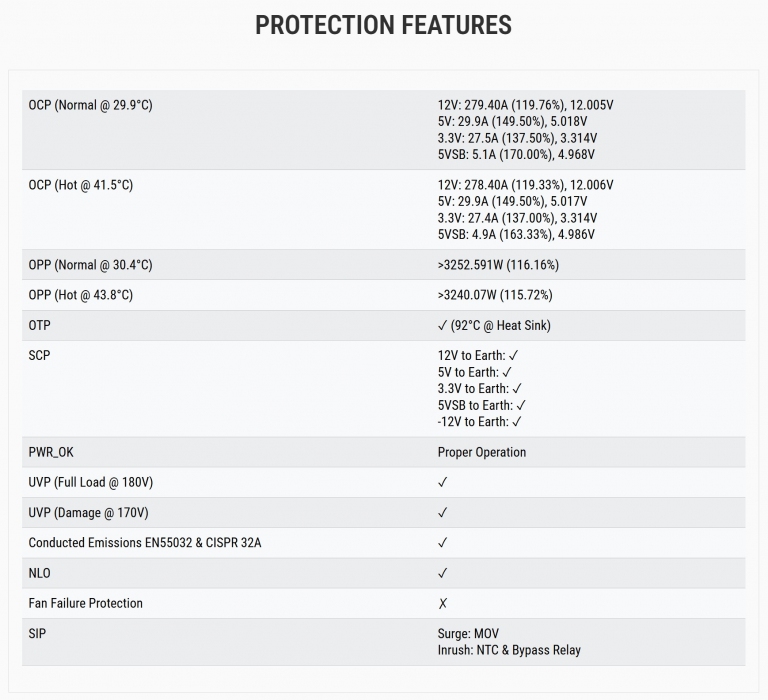768x700 pixels.
Task: Click the "PROTECTION FEATURES" heading
Action: (x=383, y=25)
